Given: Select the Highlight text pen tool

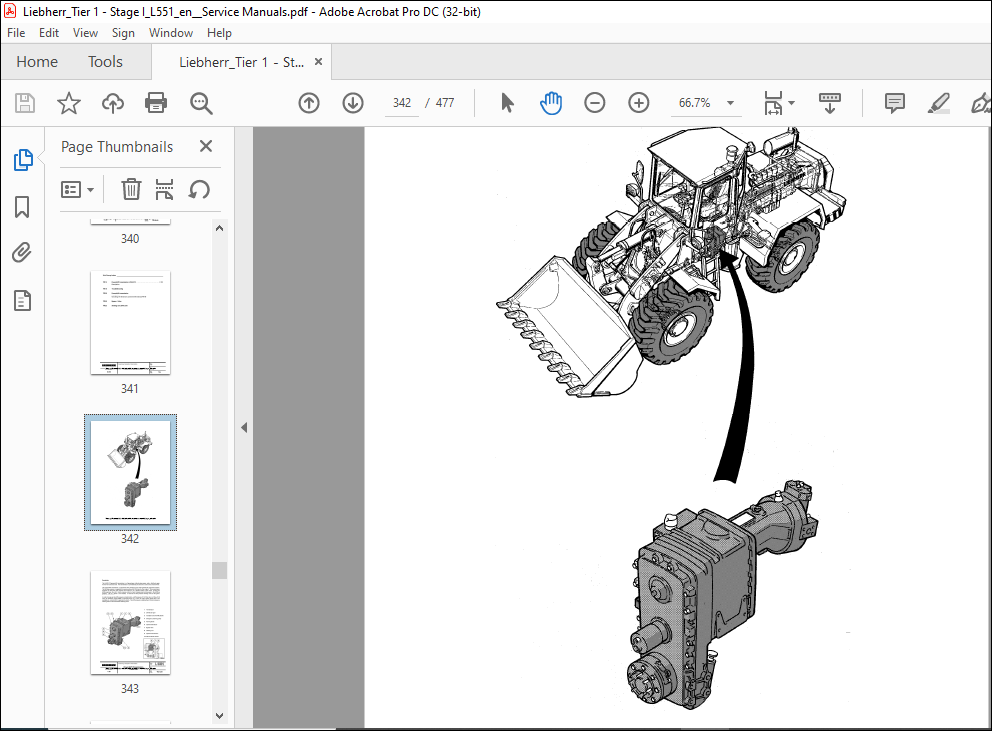Looking at the screenshot, I should 939,103.
